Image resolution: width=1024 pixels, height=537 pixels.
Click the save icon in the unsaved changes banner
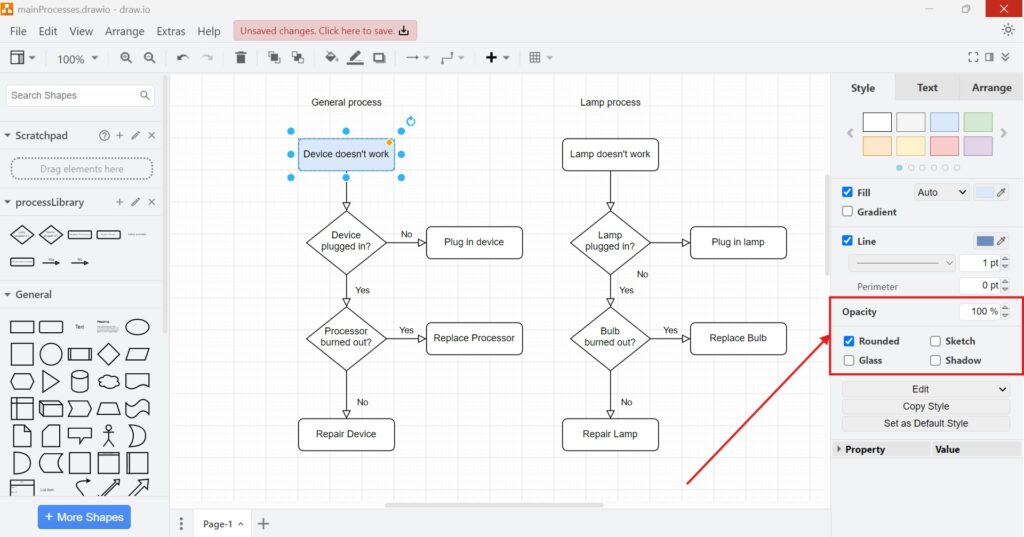[x=404, y=31]
